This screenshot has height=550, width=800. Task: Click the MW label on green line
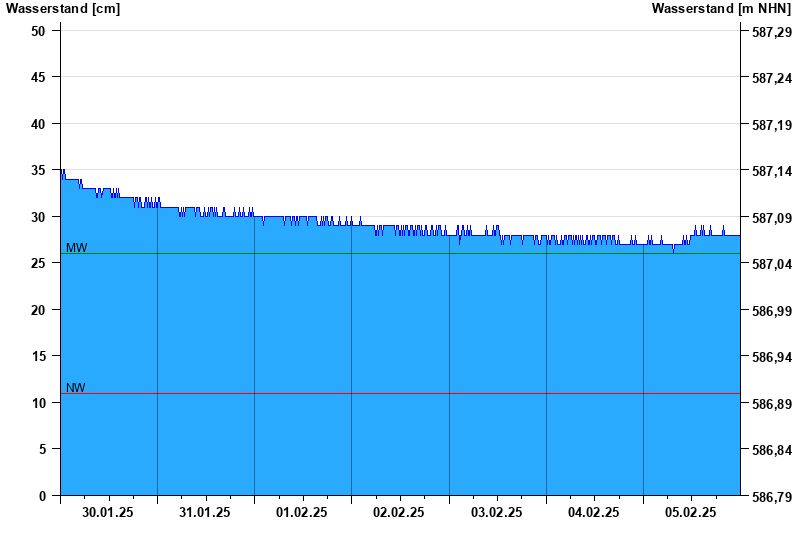(77, 247)
